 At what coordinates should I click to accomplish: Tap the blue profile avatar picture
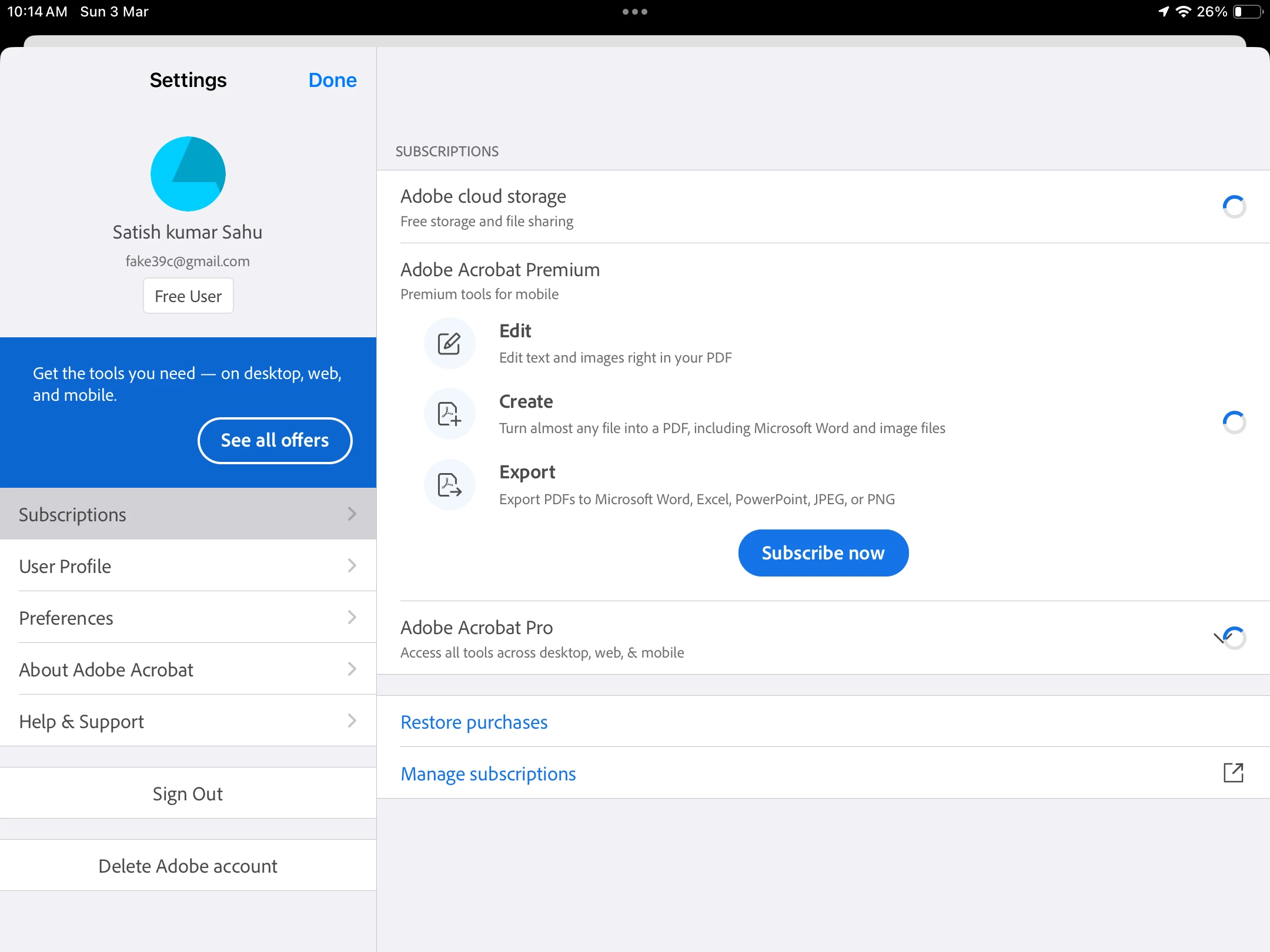tap(188, 175)
